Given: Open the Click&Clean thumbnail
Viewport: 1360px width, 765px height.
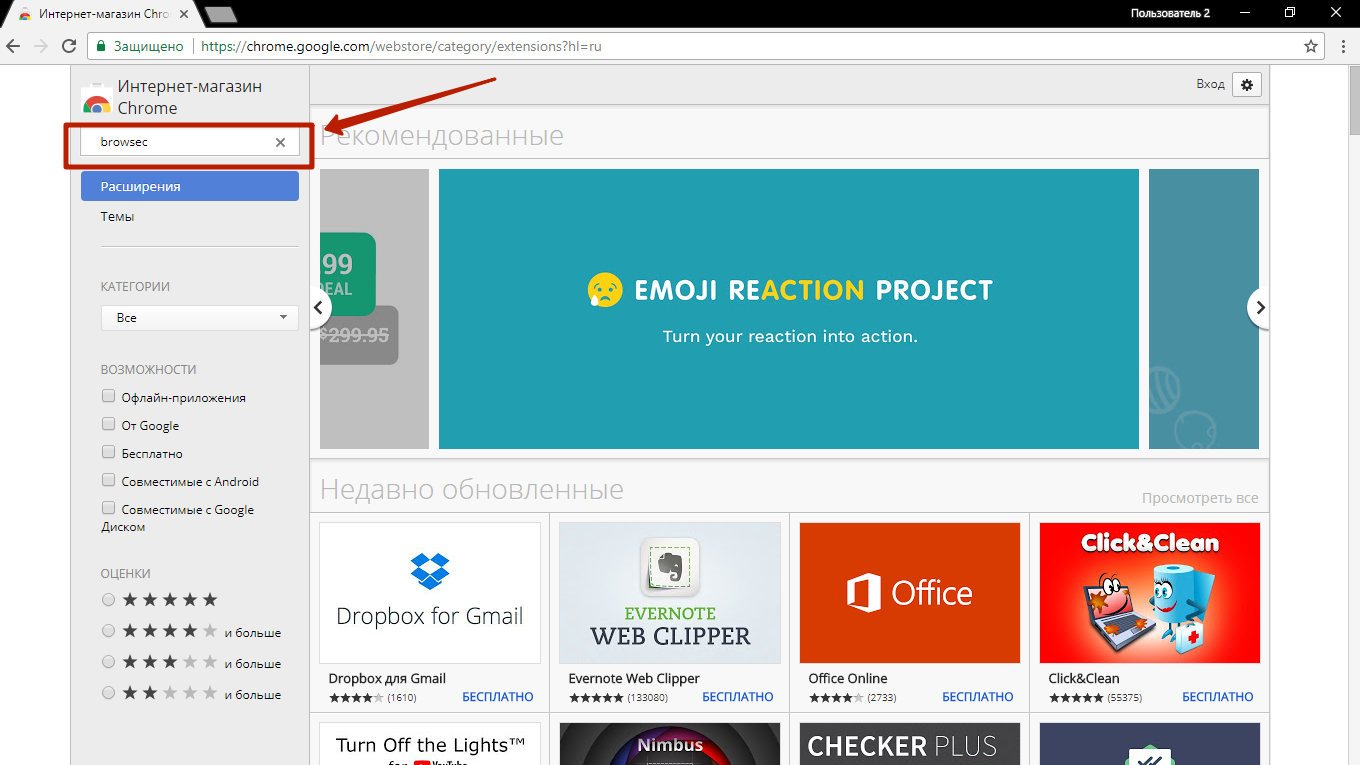Looking at the screenshot, I should [x=1150, y=593].
